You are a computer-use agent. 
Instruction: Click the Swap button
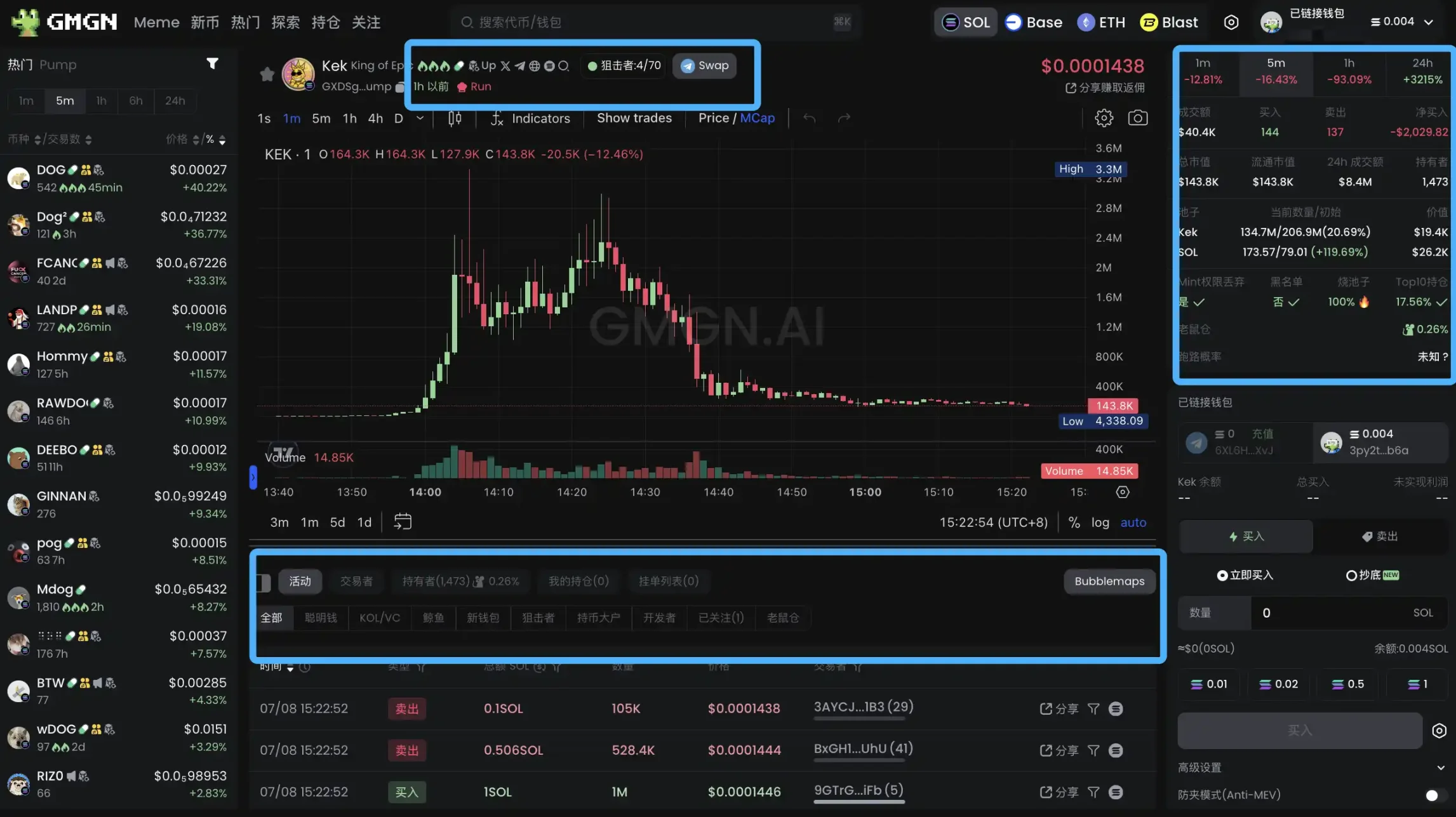click(705, 65)
